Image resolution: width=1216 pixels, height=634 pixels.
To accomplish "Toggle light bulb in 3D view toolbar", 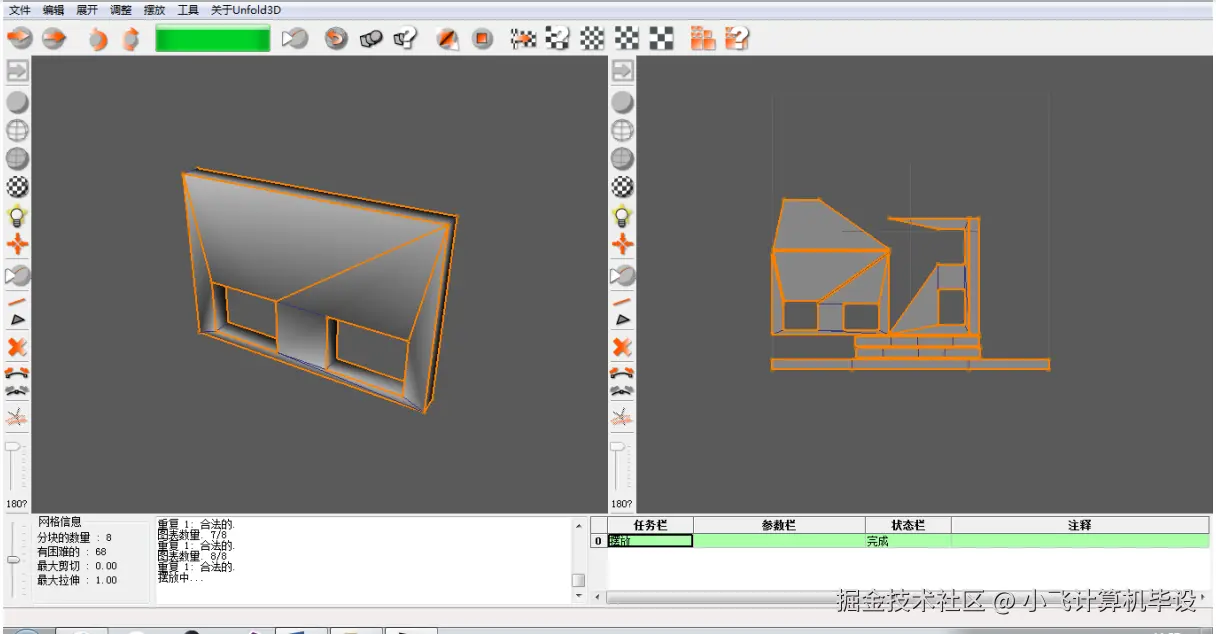I will (18, 216).
